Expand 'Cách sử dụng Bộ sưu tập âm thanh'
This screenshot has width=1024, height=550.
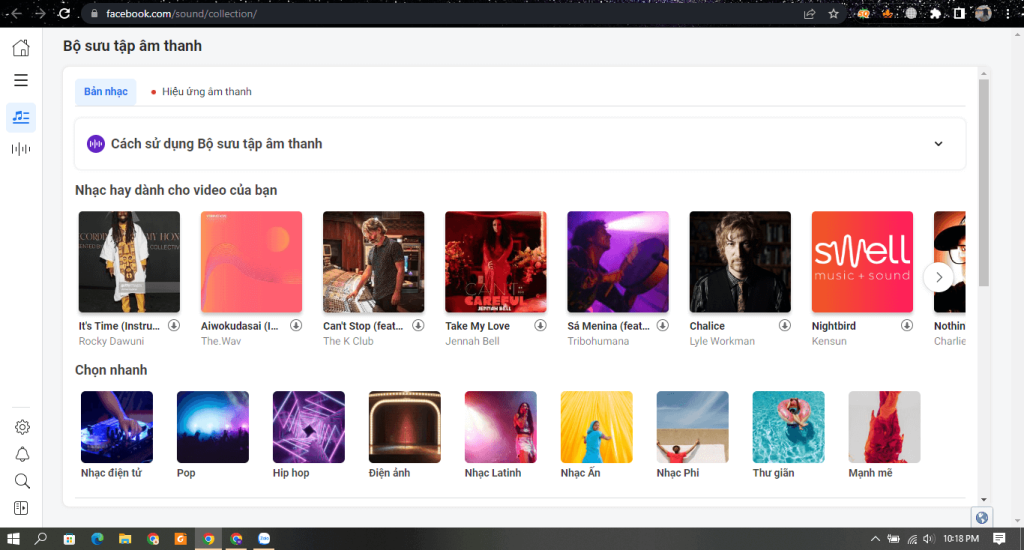[x=938, y=144]
